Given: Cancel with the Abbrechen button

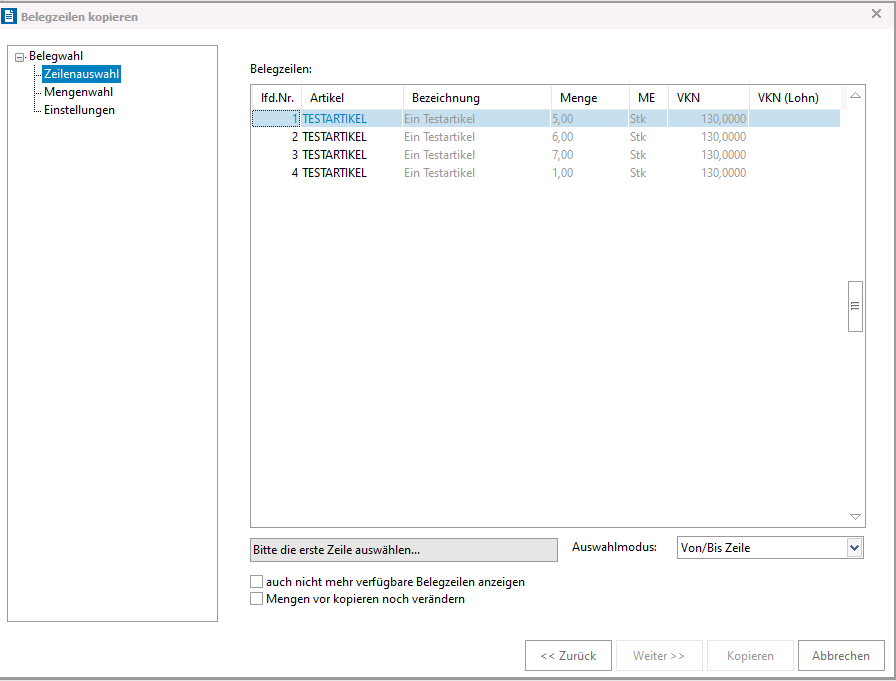Looking at the screenshot, I should tap(841, 655).
